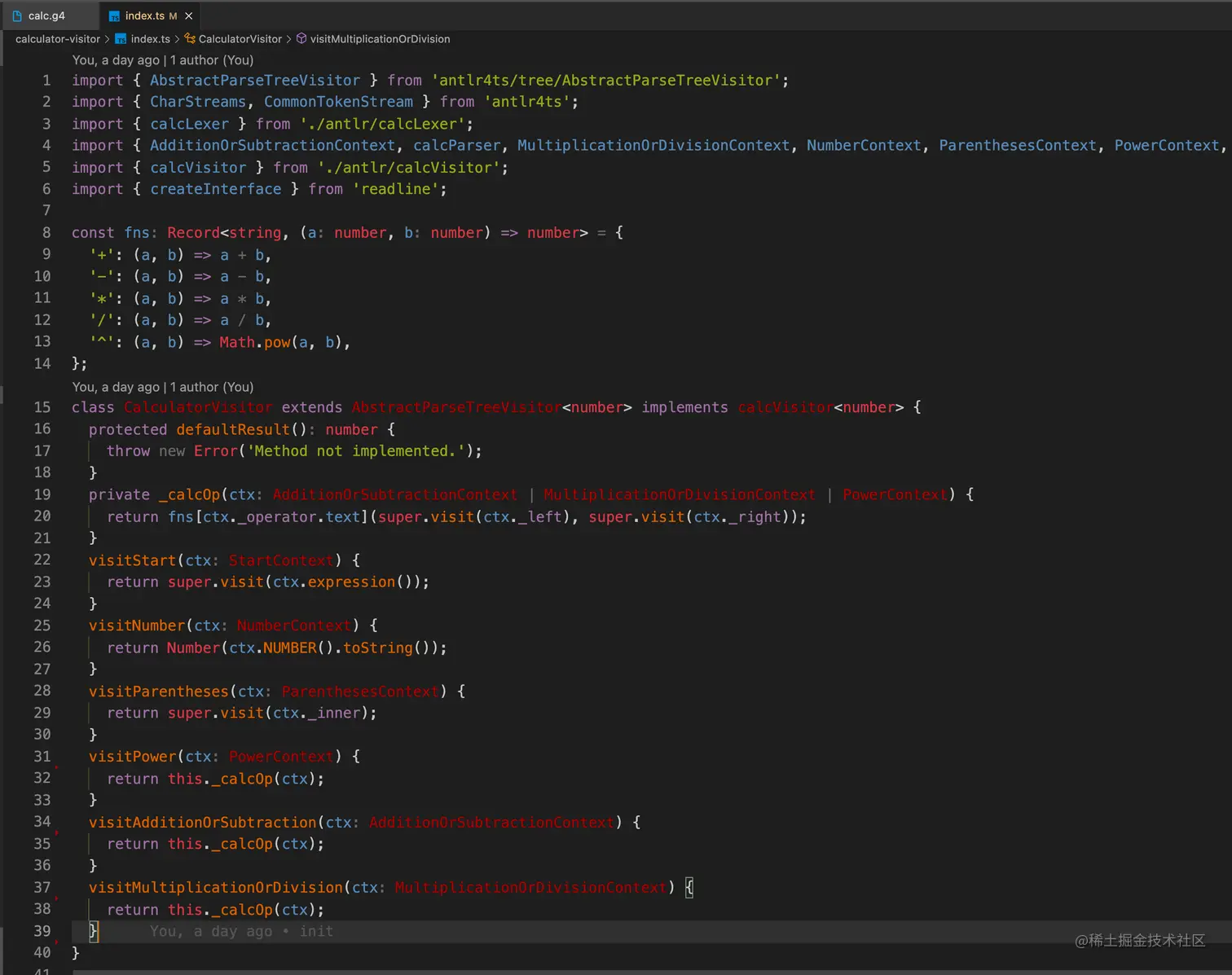Image resolution: width=1232 pixels, height=975 pixels.
Task: Click the author CodeLens above line 1
Action: 163,60
